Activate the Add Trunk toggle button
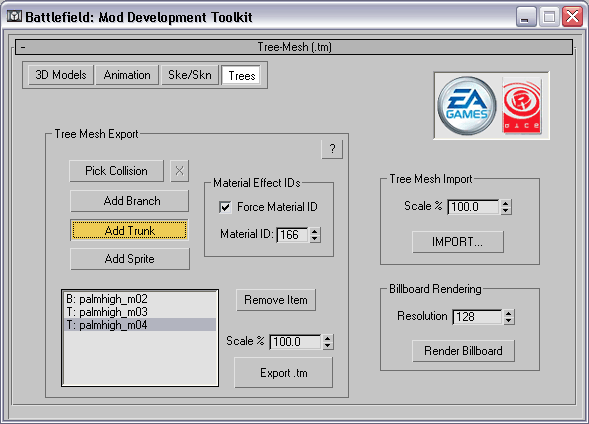This screenshot has height=424, width=589. 129,230
